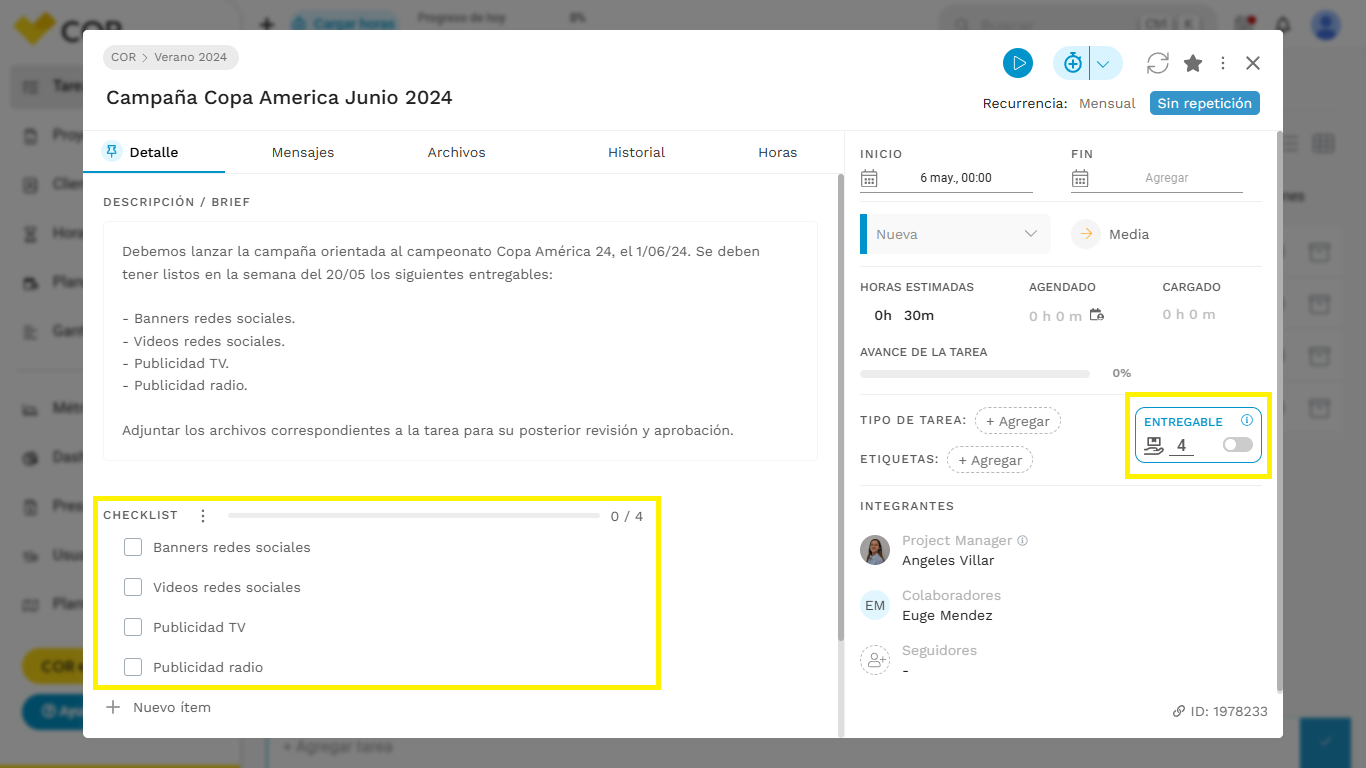The width and height of the screenshot is (1366, 768).
Task: Click the Verano 2024 breadcrumb
Action: [191, 57]
